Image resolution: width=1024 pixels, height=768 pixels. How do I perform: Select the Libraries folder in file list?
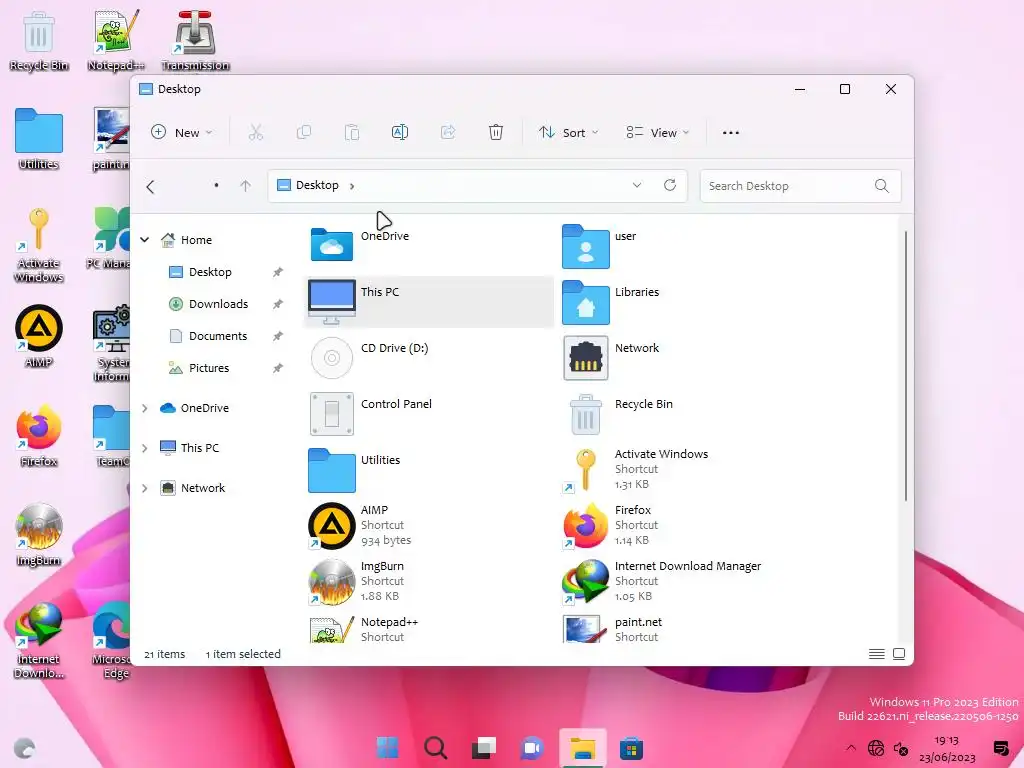684,301
